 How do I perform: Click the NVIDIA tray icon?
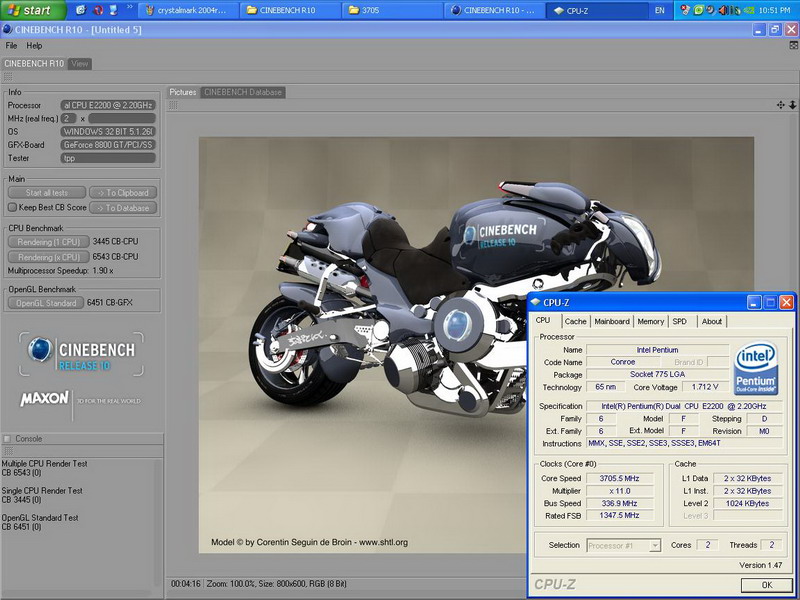748,10
